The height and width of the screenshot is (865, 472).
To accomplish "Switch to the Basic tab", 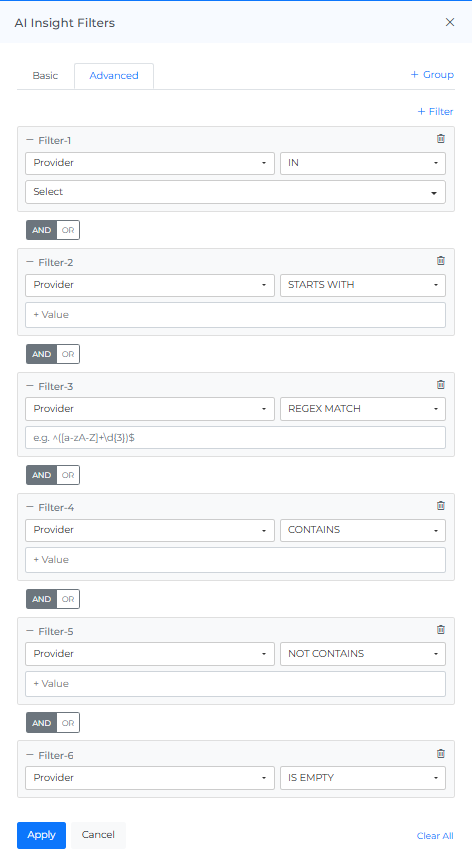I will point(45,76).
